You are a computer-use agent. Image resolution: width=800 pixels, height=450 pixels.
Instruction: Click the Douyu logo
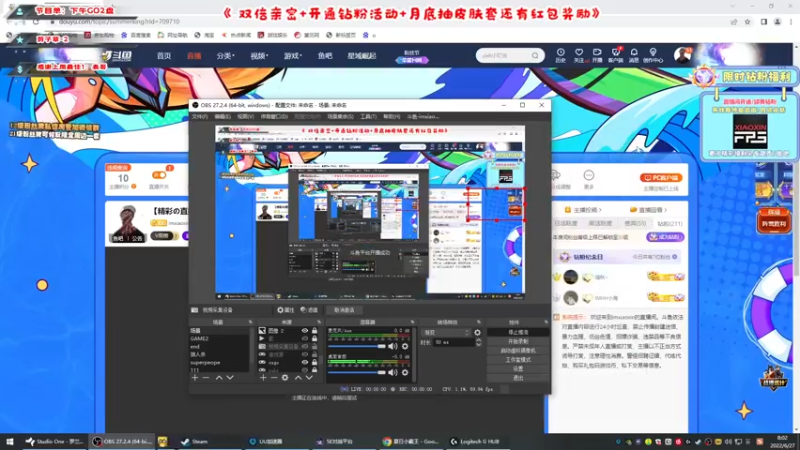pyautogui.click(x=117, y=56)
